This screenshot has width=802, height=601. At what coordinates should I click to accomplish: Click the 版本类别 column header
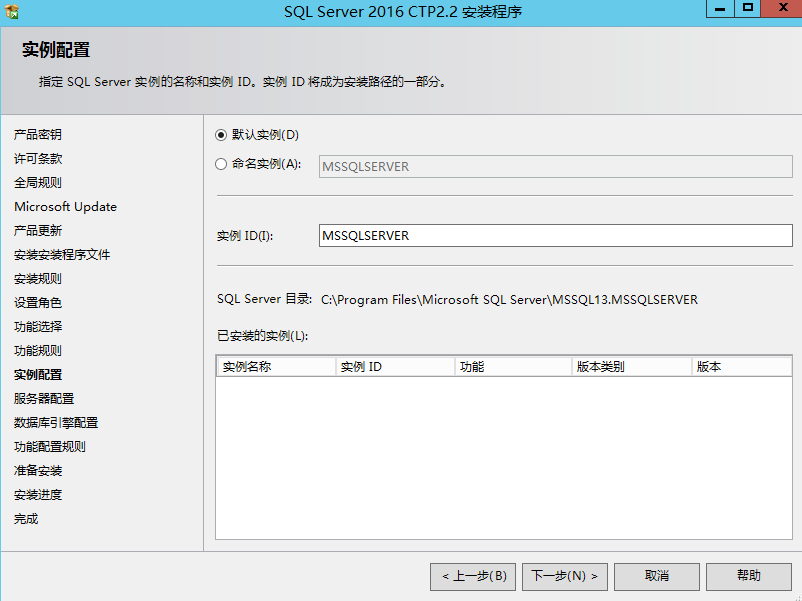point(631,367)
